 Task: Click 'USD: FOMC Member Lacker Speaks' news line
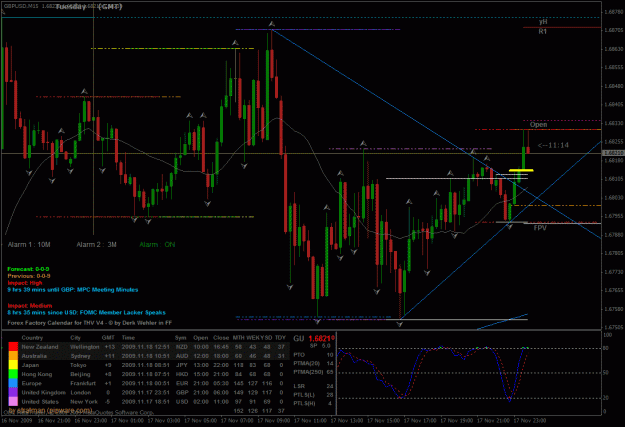tap(86, 313)
